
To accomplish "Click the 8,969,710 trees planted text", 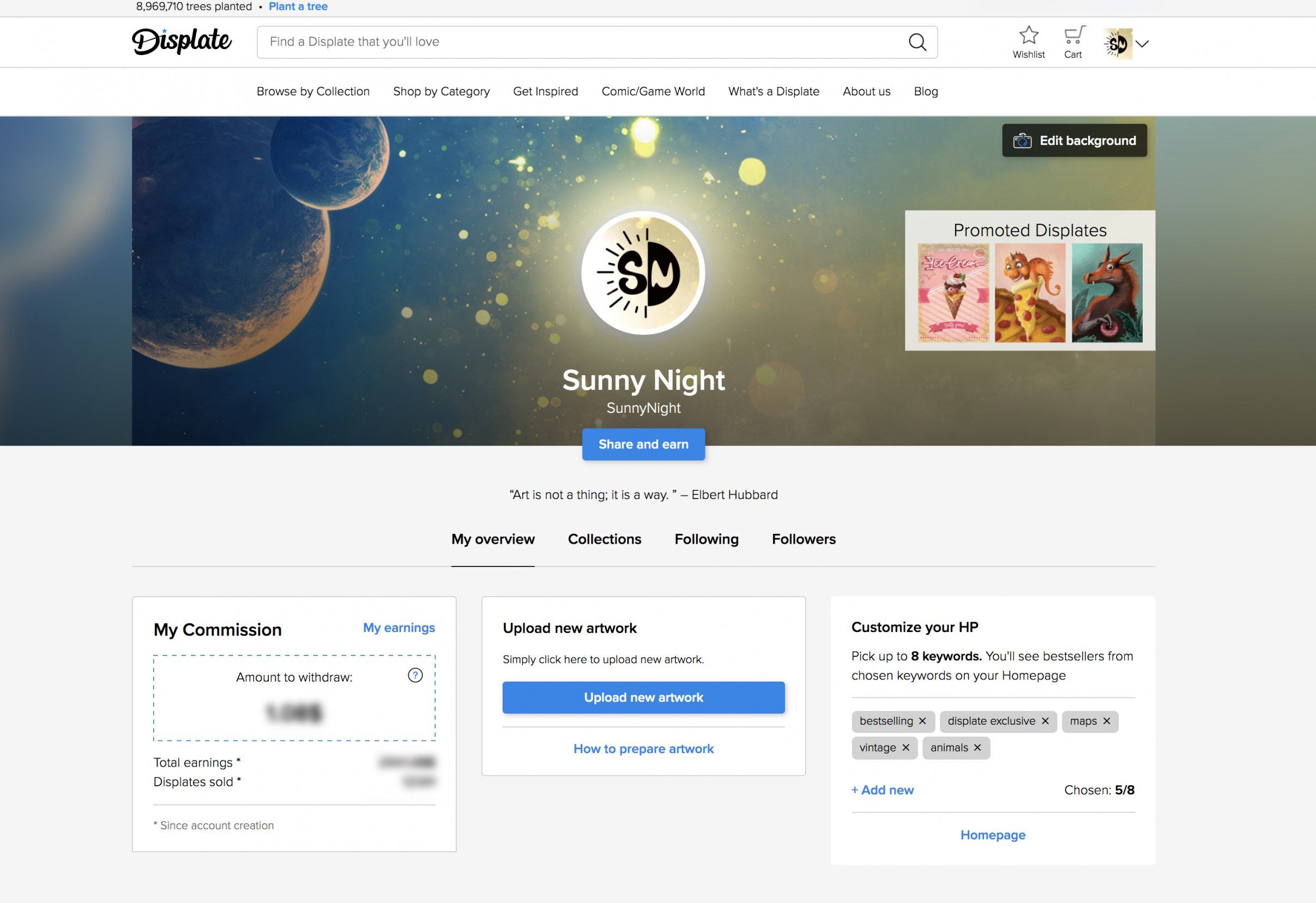I will (x=194, y=6).
